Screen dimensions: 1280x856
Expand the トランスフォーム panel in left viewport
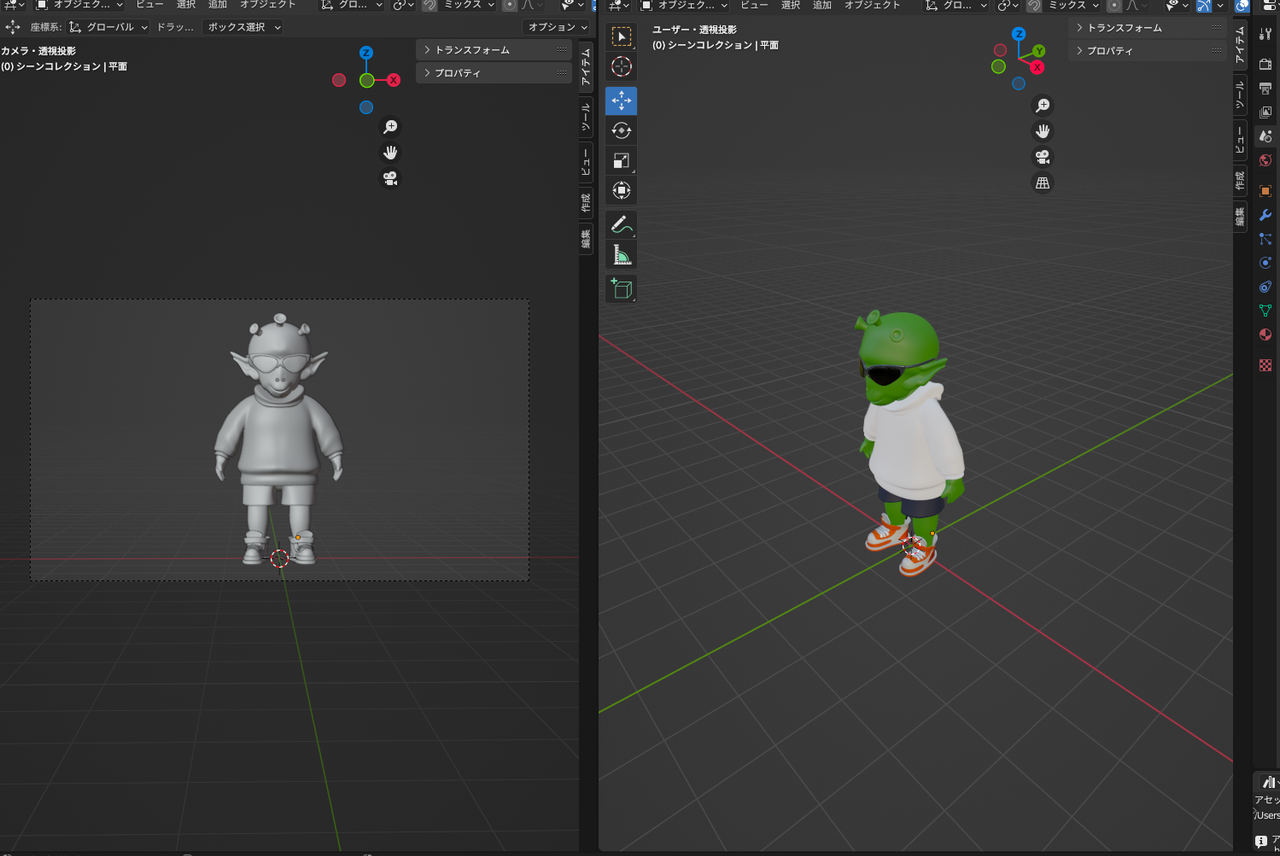pyautogui.click(x=494, y=50)
